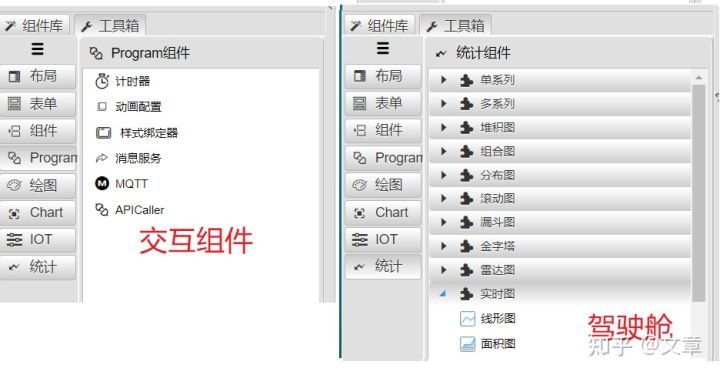Click 线形图 line chart icon
This screenshot has width=720, height=375.
467,319
